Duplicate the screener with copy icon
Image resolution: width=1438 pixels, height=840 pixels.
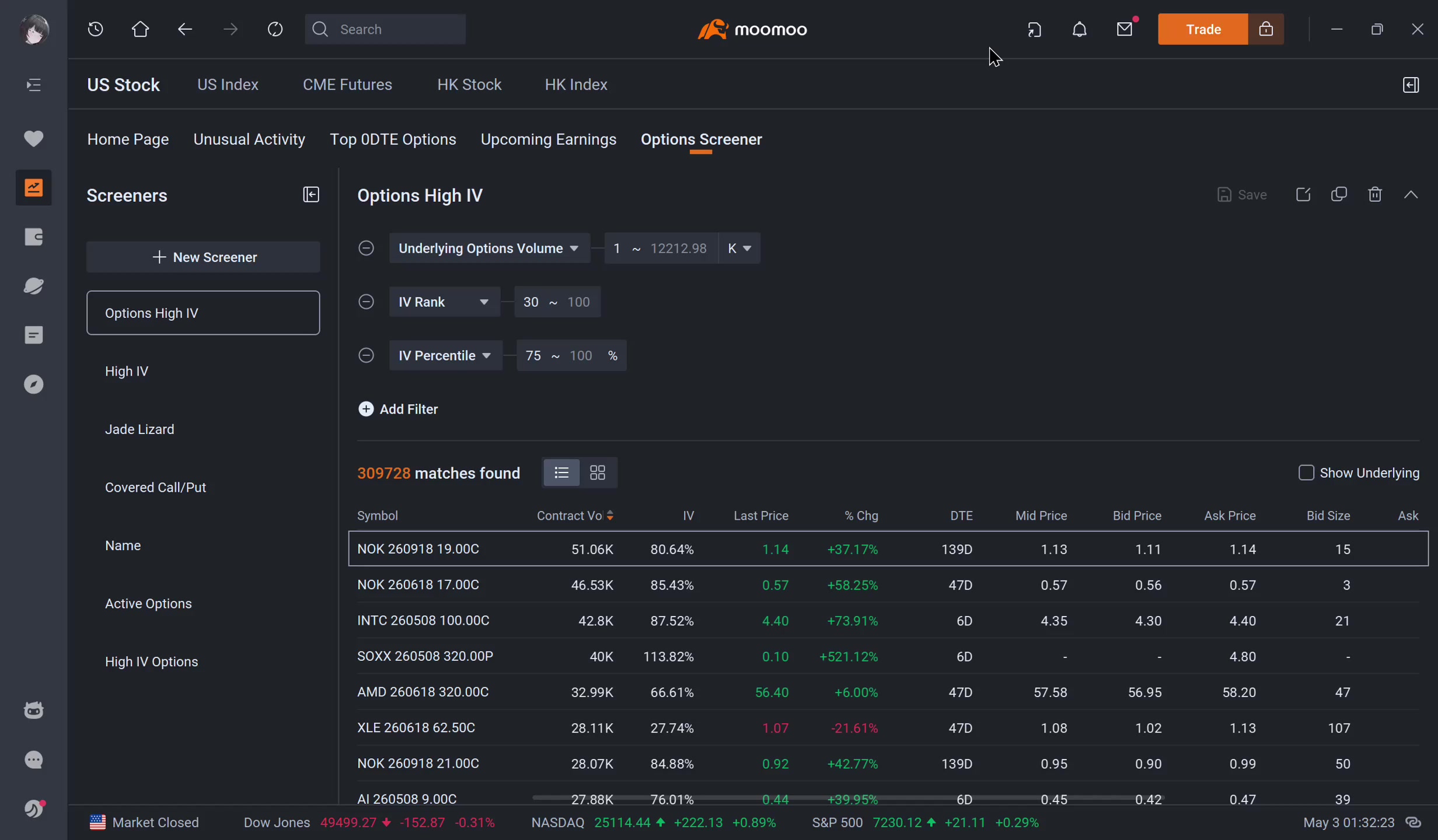[1339, 194]
